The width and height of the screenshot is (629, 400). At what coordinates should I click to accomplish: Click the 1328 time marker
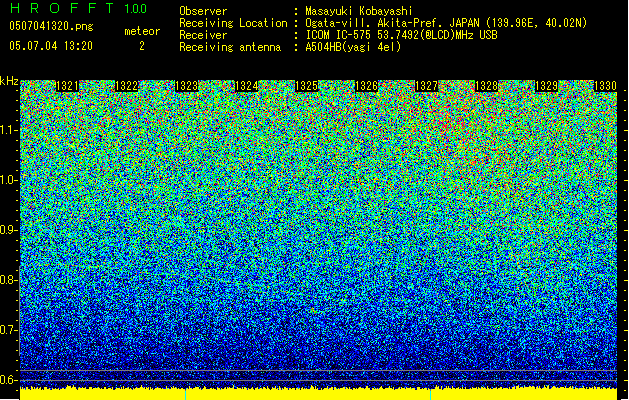coord(487,86)
